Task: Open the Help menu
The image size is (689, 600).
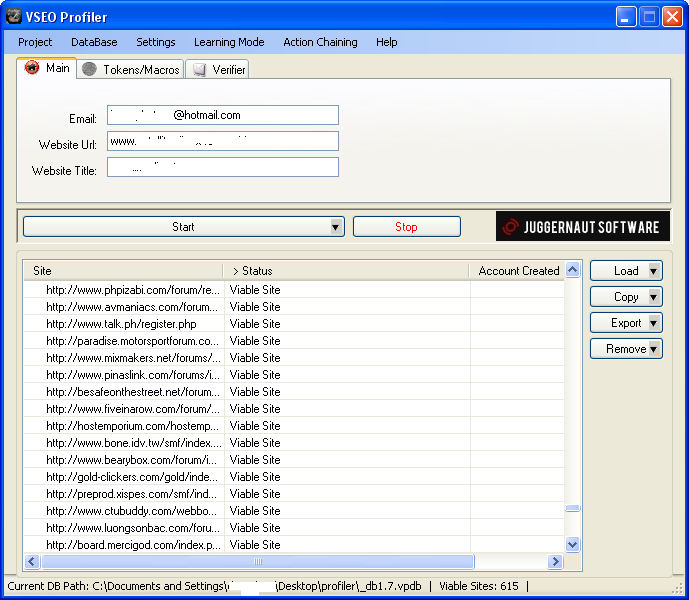Action: point(386,42)
